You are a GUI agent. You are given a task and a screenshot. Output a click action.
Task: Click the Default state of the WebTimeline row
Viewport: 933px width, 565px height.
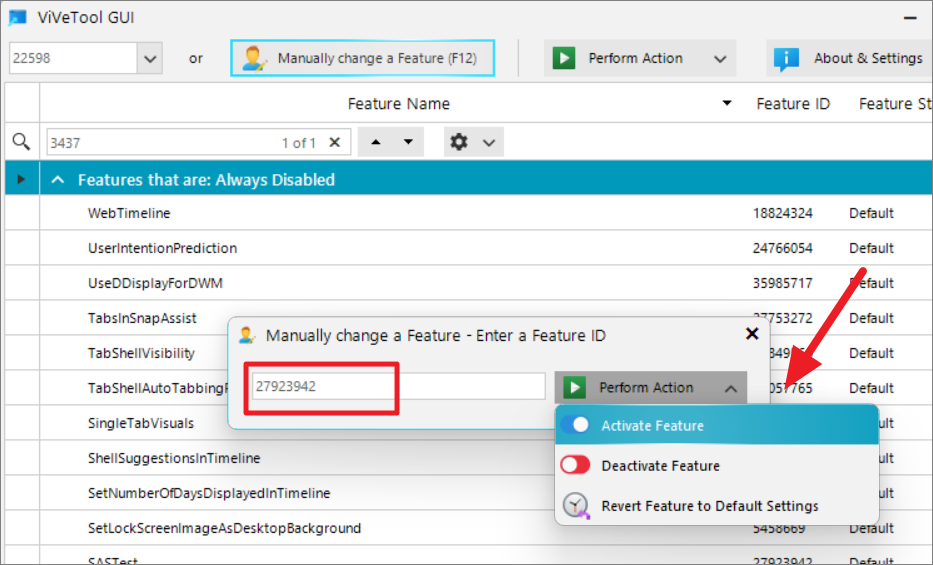(871, 213)
